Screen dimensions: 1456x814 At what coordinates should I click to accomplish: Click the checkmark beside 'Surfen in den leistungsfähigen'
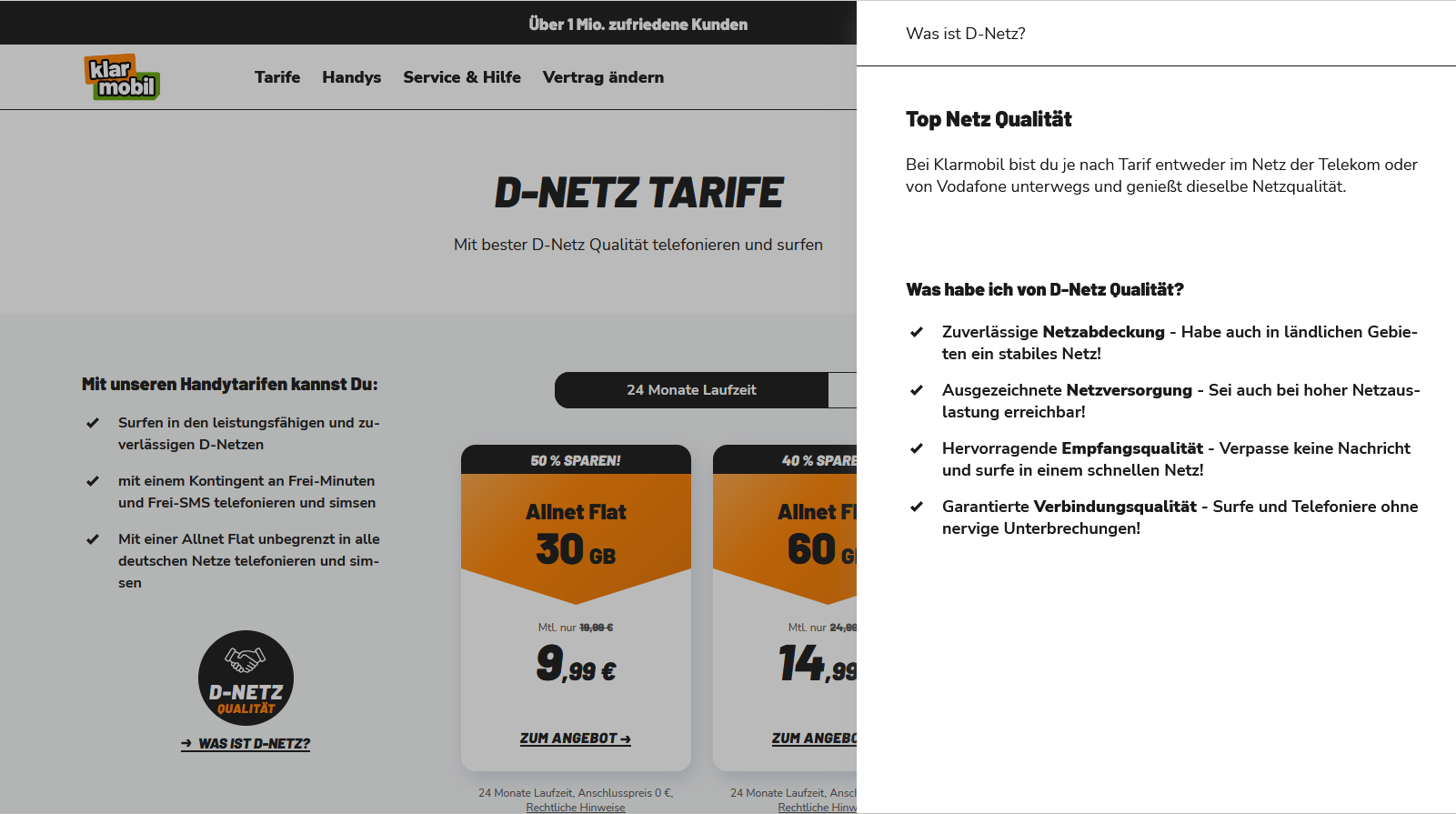(x=93, y=423)
